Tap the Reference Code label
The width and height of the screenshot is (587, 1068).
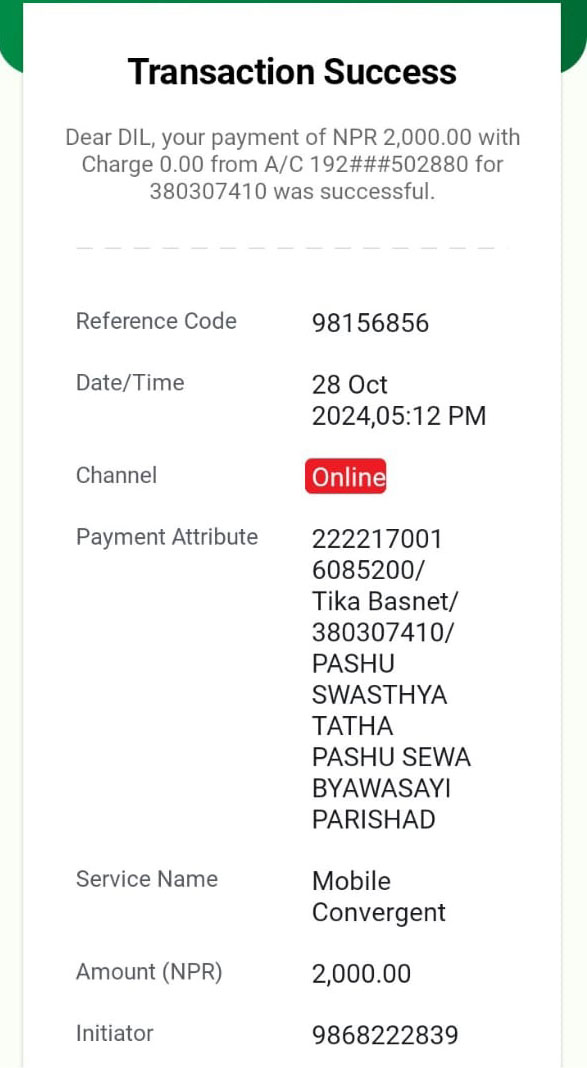156,321
